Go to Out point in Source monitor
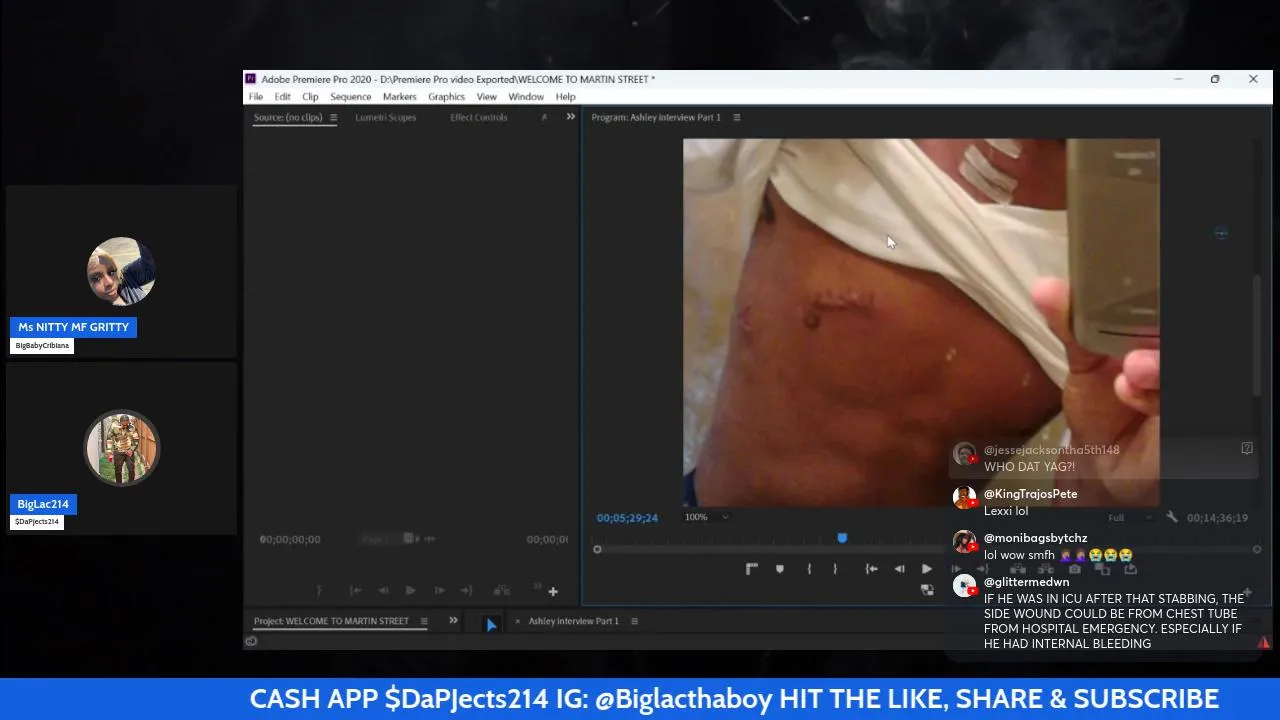This screenshot has width=1280, height=720. coord(466,591)
